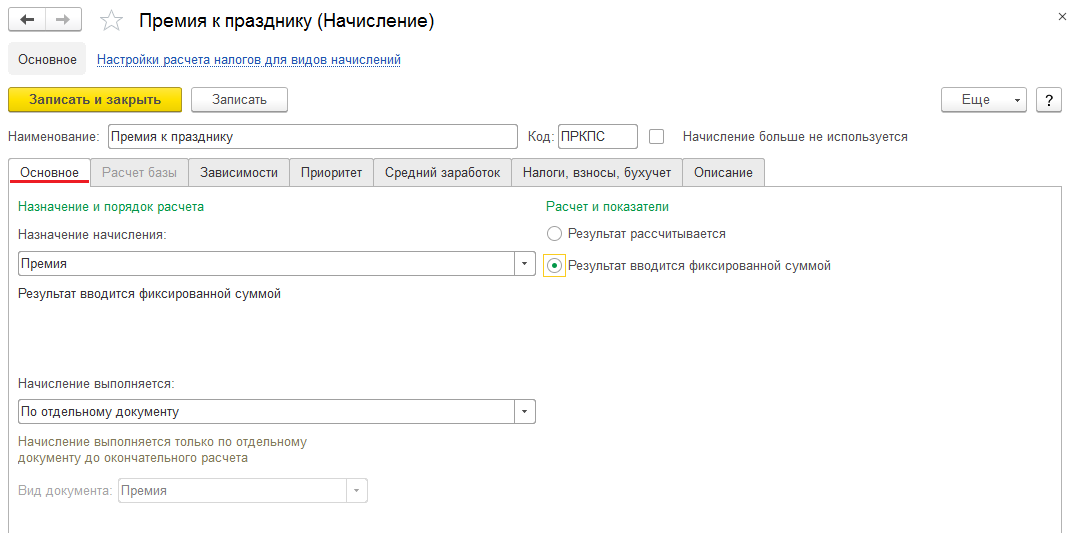Screen dimensions: 1075x533
Task: Open the 'Приоритет' tab
Action: pos(332,173)
